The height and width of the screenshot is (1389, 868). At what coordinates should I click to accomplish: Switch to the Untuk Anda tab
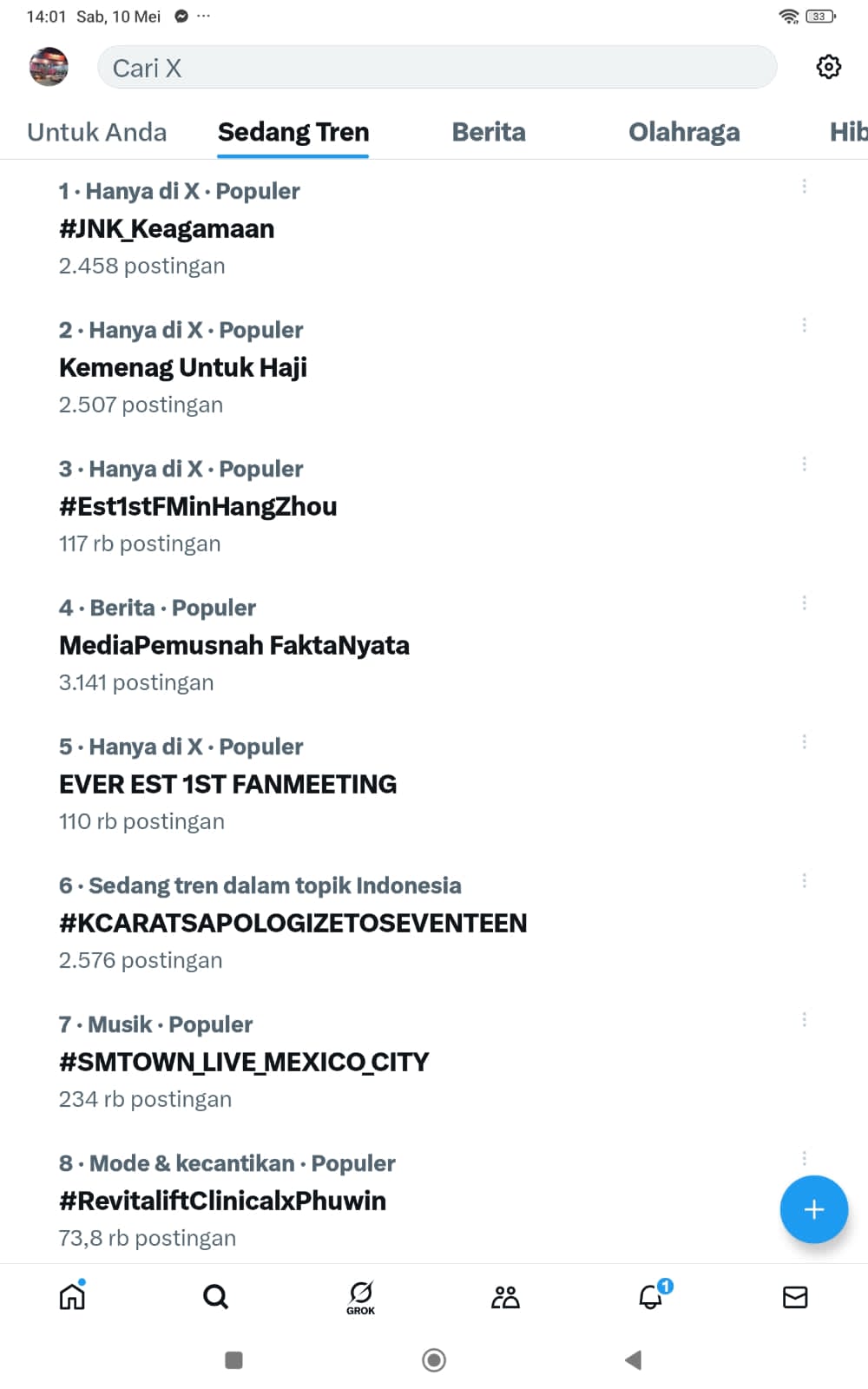click(96, 132)
